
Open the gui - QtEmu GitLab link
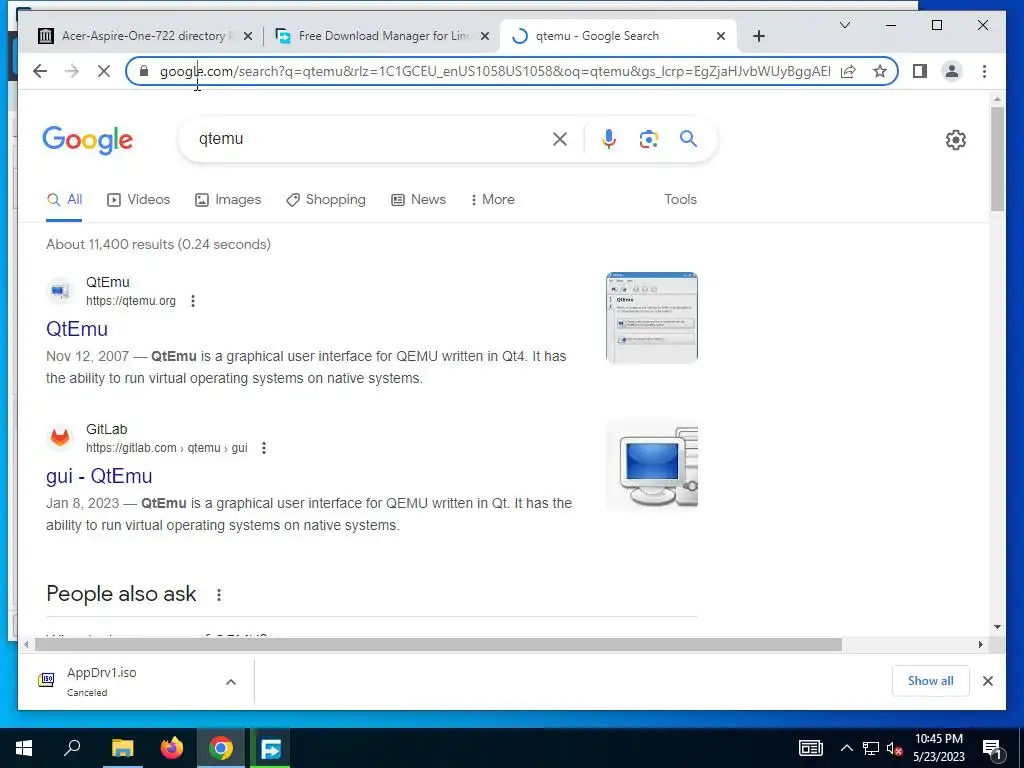(x=99, y=476)
